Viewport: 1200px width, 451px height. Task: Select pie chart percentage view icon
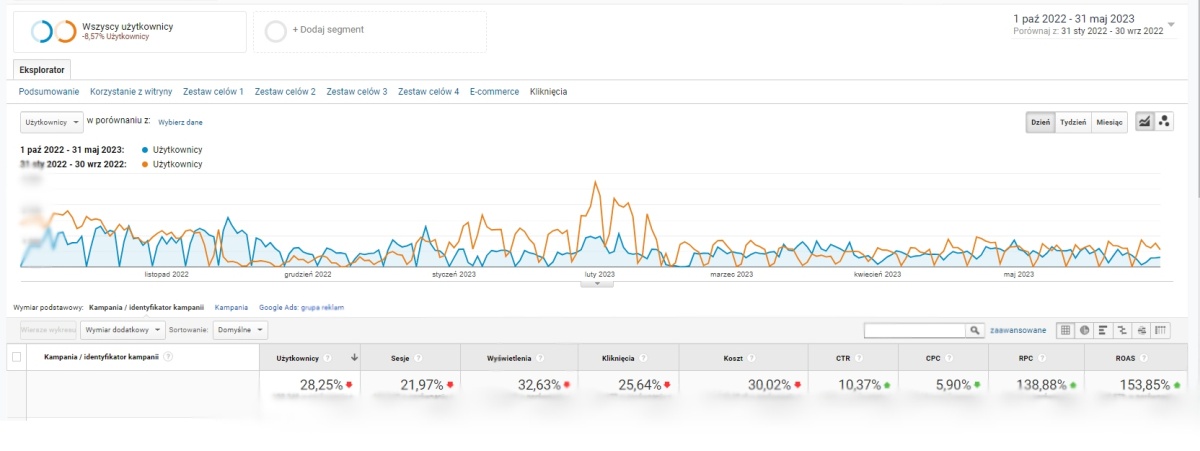coord(1085,330)
